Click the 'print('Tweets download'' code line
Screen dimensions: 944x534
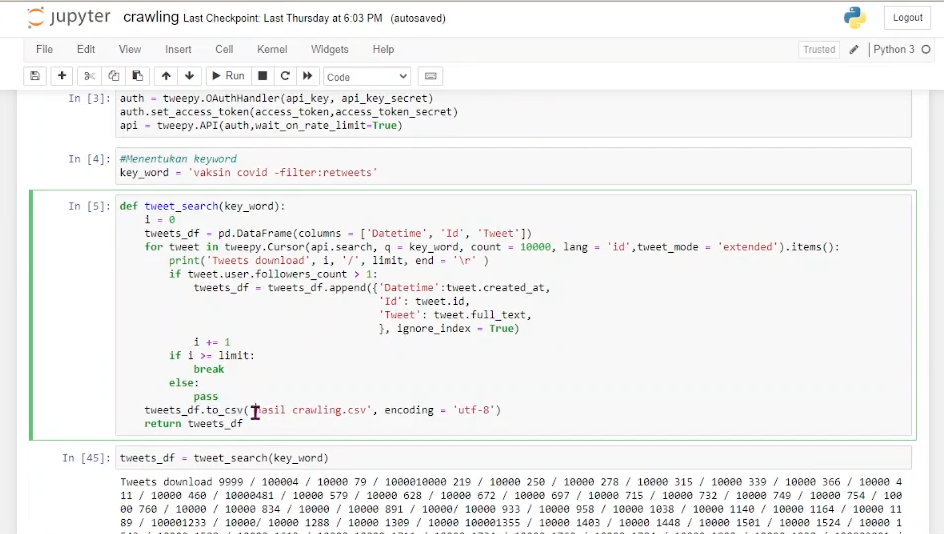click(x=329, y=261)
